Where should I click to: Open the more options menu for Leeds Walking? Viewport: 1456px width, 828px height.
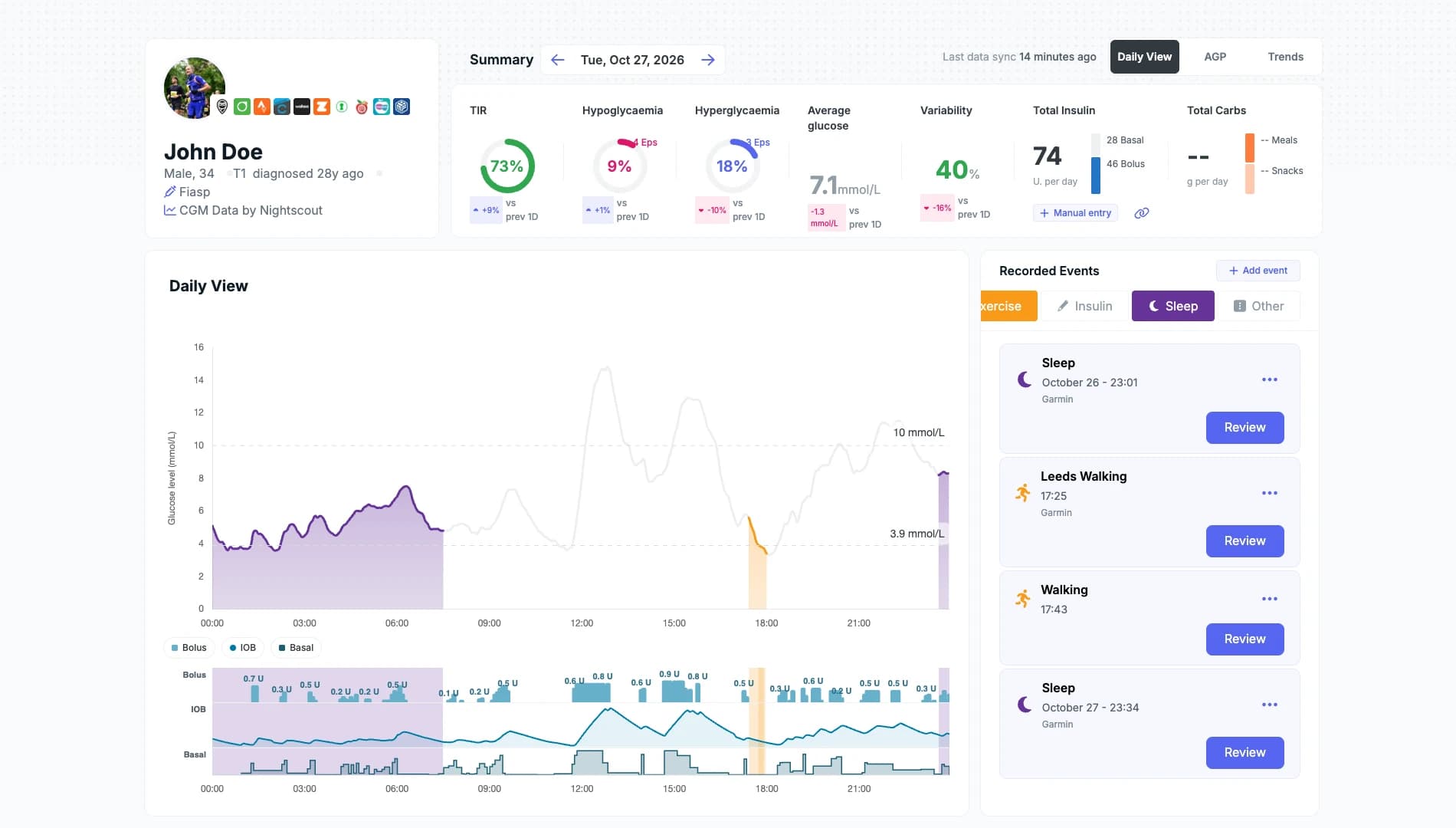(x=1270, y=493)
